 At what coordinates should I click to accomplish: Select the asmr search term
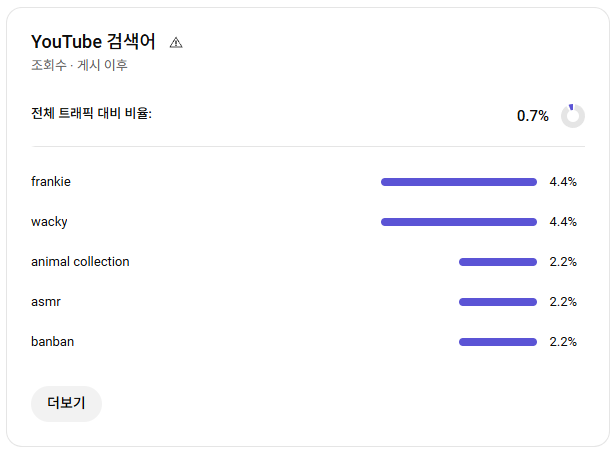point(46,302)
